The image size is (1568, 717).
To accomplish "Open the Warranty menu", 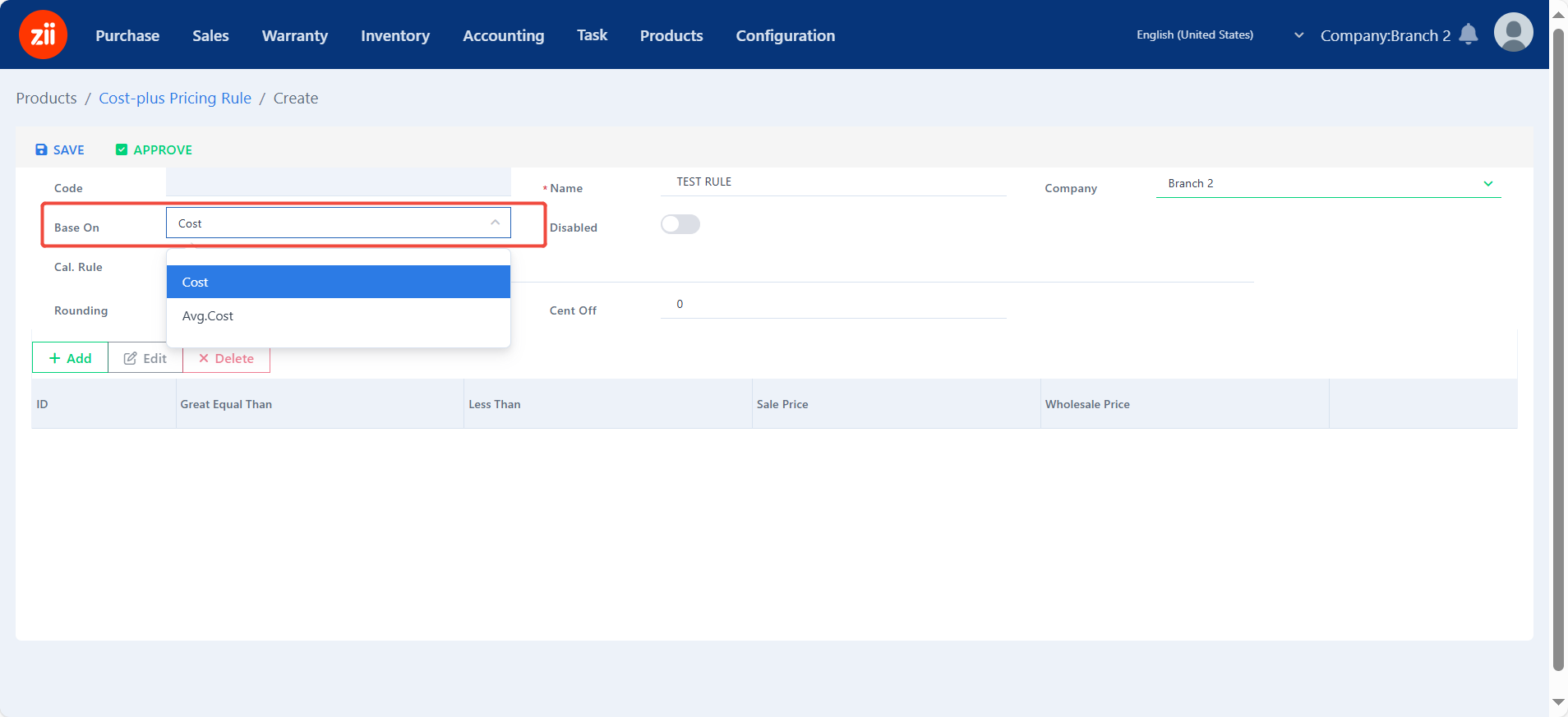I will (x=295, y=35).
